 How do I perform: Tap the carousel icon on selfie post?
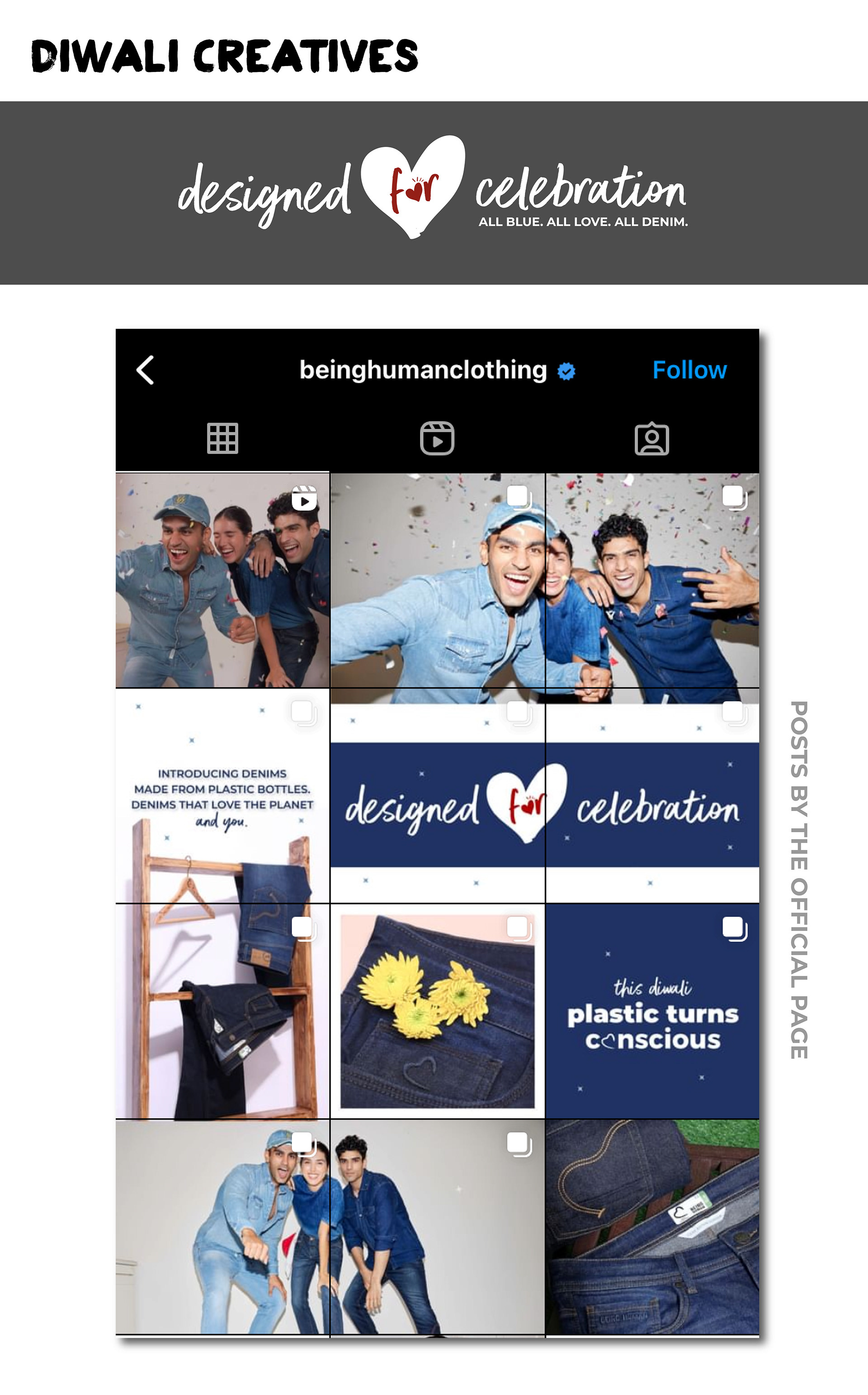click(x=519, y=498)
